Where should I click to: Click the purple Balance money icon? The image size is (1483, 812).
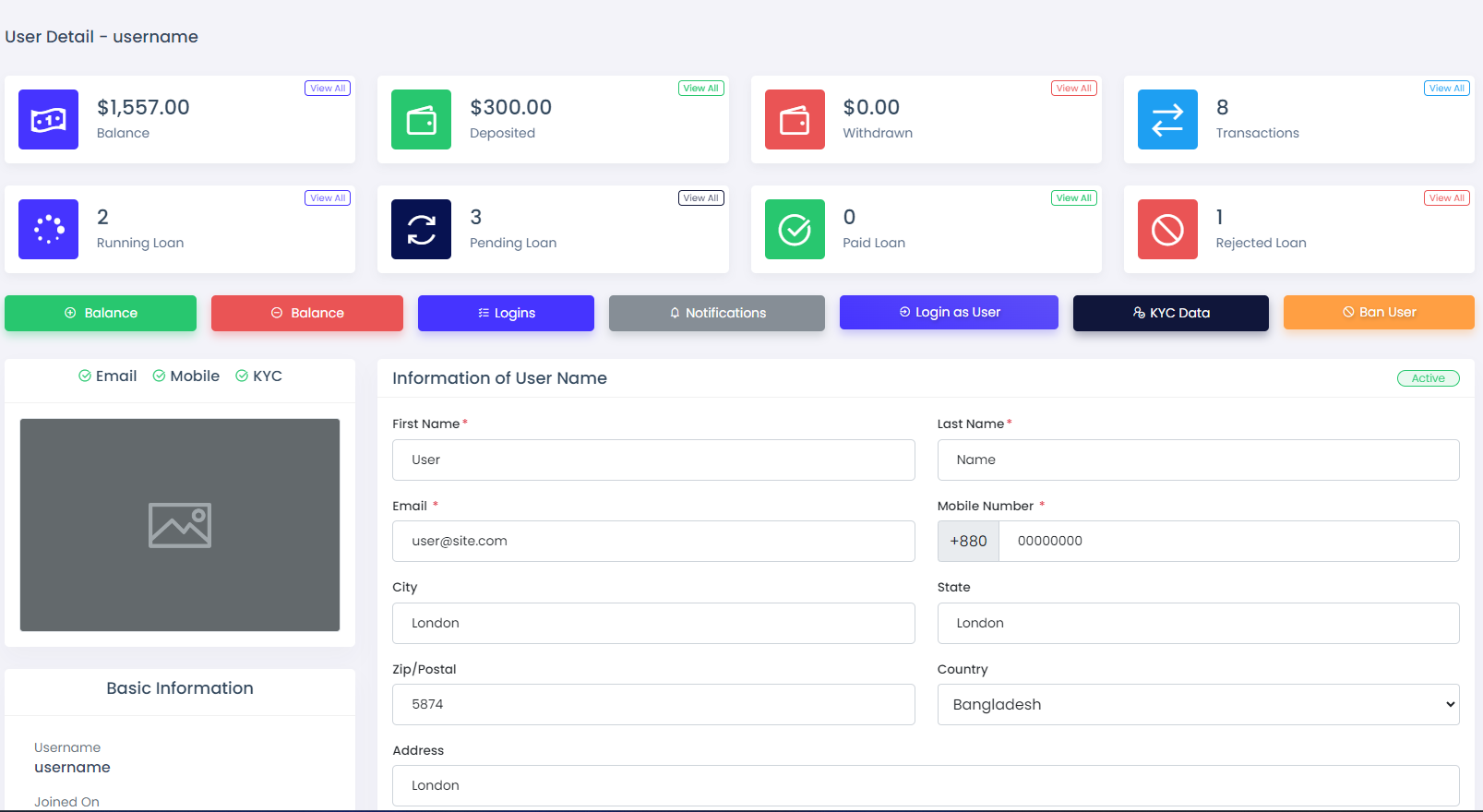click(48, 120)
